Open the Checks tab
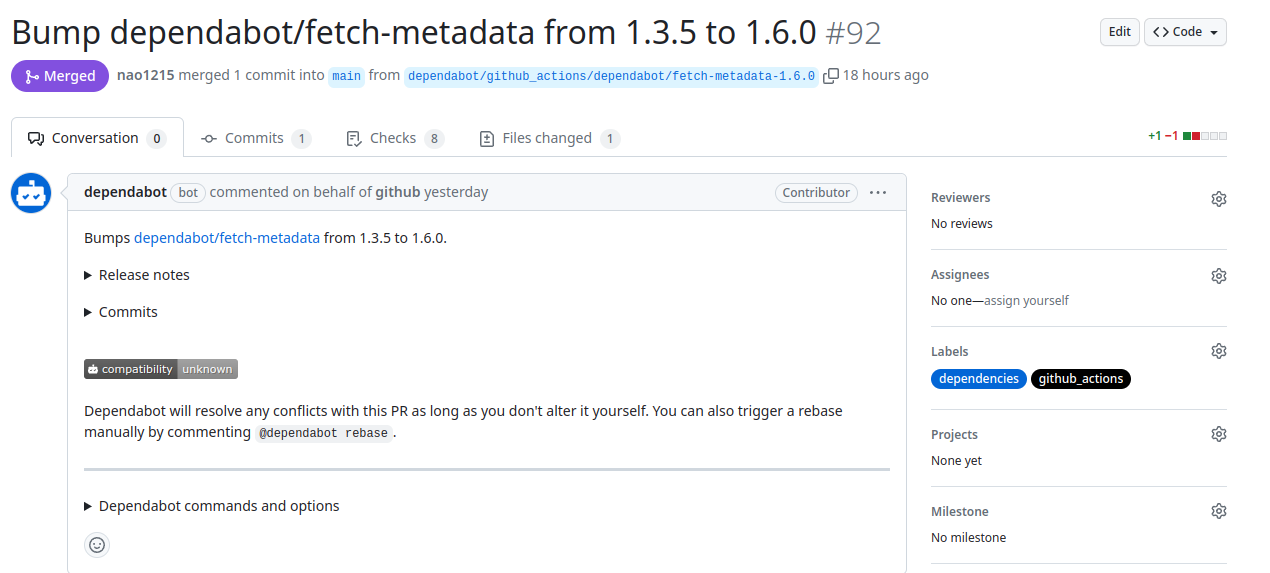Viewport: 1270px width, 573px height. coord(392,138)
